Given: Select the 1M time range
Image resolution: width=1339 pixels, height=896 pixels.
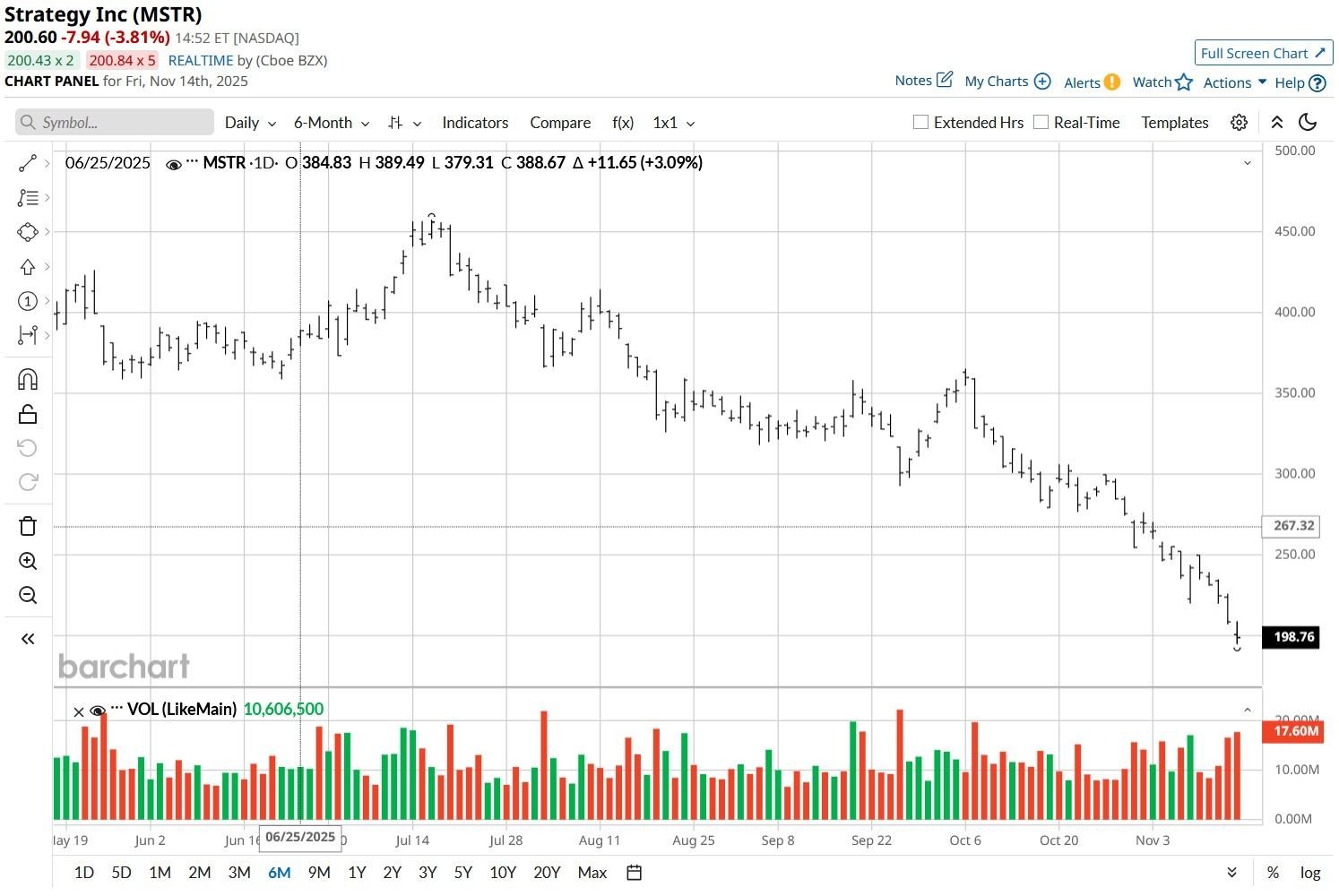Looking at the screenshot, I should coord(160,873).
